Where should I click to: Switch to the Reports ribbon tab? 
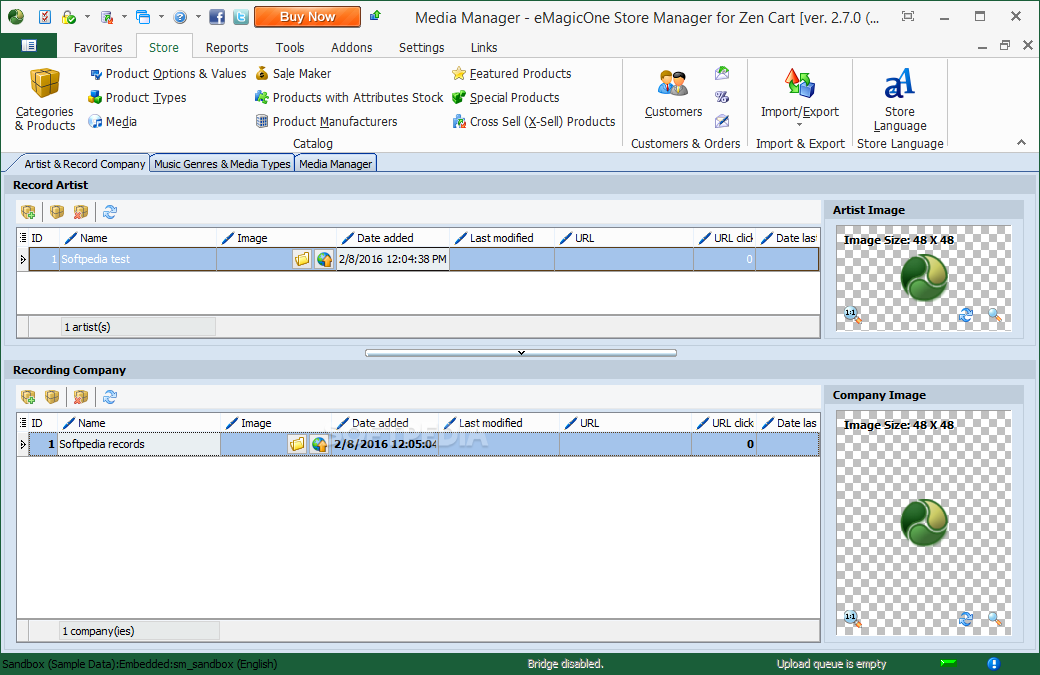tap(227, 48)
